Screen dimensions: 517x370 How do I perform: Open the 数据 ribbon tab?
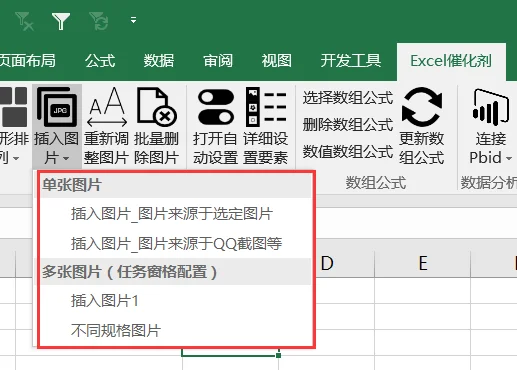(159, 61)
